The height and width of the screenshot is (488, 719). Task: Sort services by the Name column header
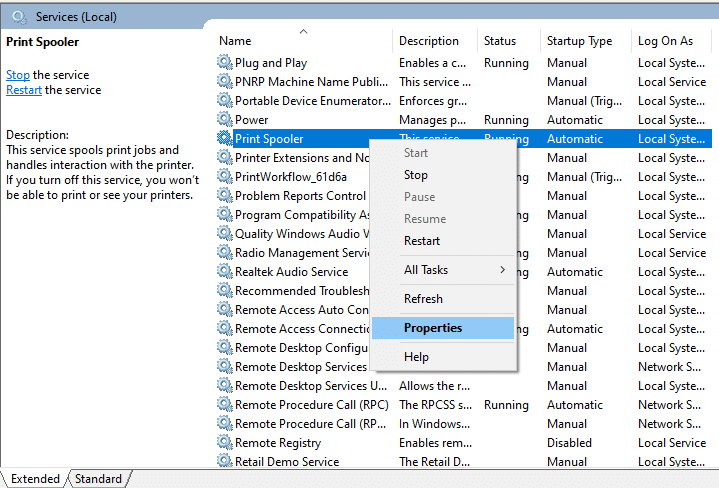[x=236, y=41]
